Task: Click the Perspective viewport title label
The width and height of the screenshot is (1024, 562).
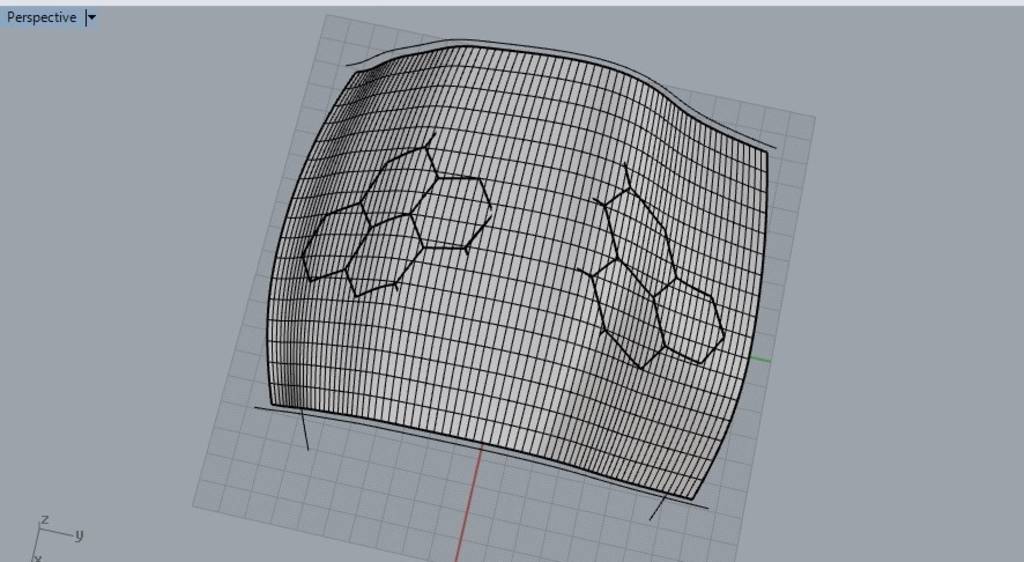Action: (42, 18)
